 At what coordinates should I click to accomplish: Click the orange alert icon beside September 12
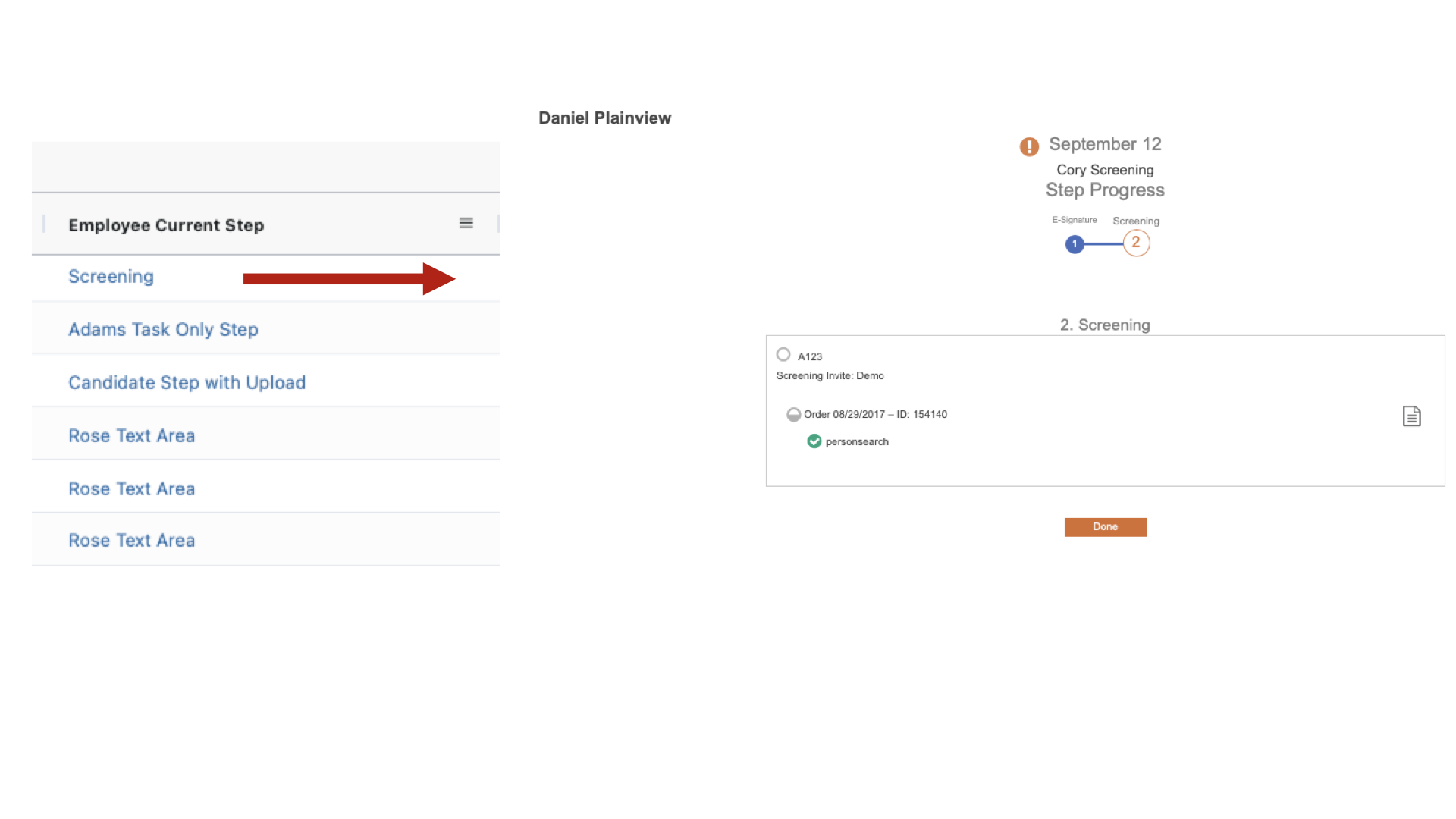click(x=1029, y=146)
